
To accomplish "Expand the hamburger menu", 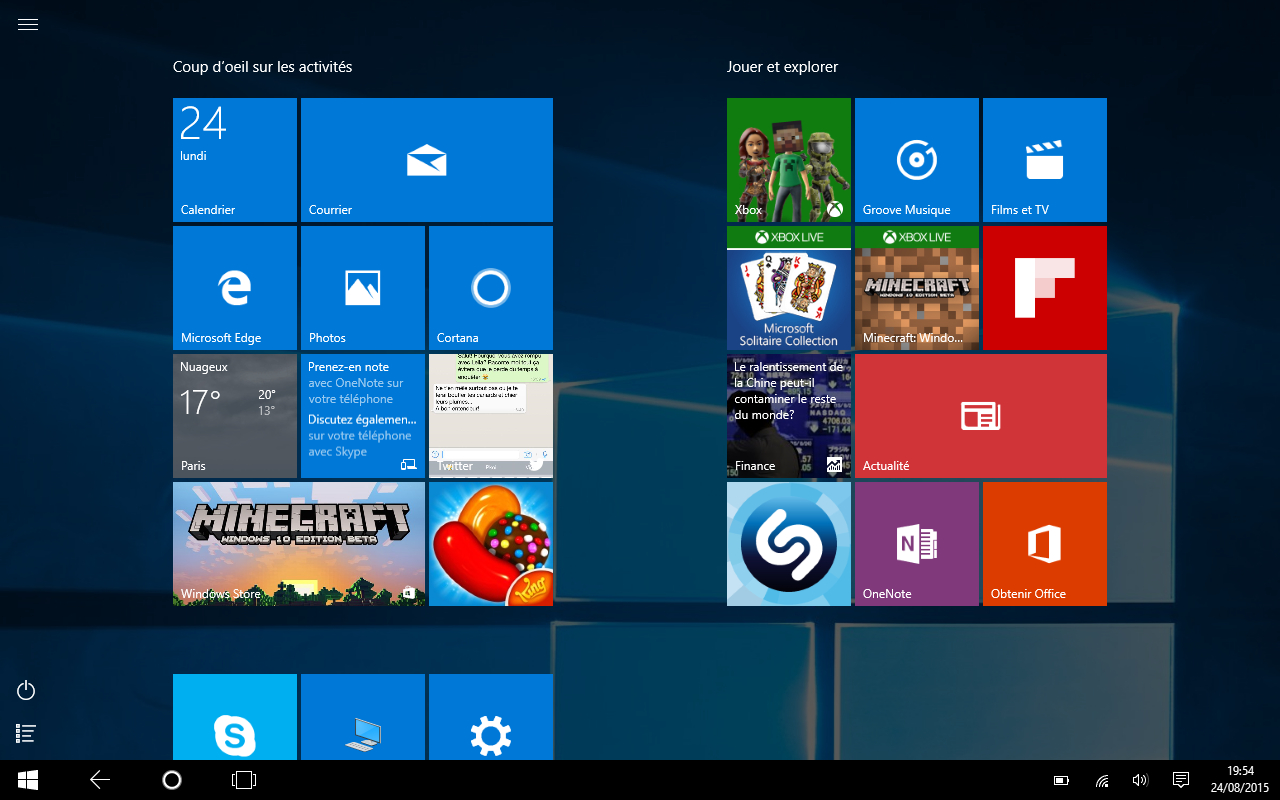I will click(x=28, y=25).
